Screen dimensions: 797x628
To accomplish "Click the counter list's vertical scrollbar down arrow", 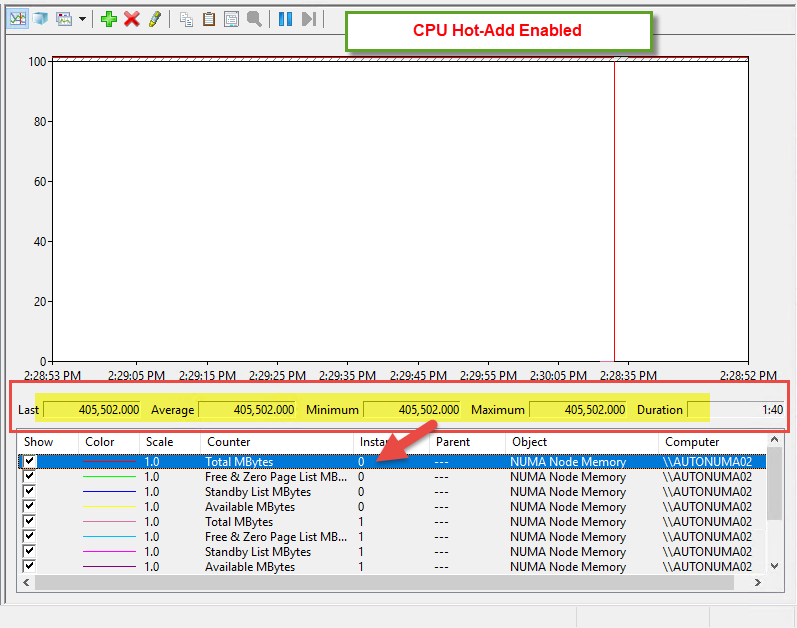I will coord(773,566).
